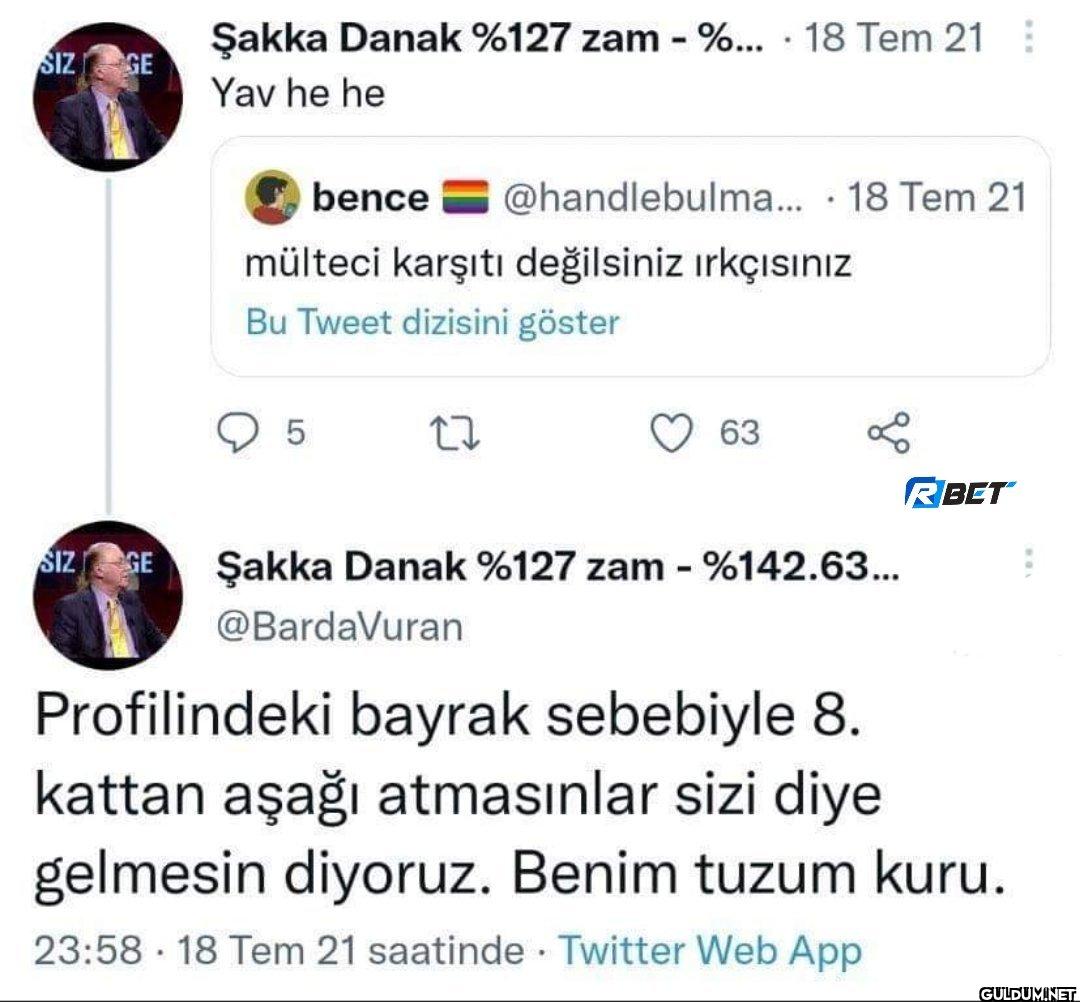Click the reply speech bubble icon
The width and height of the screenshot is (1080, 1002).
point(236,433)
